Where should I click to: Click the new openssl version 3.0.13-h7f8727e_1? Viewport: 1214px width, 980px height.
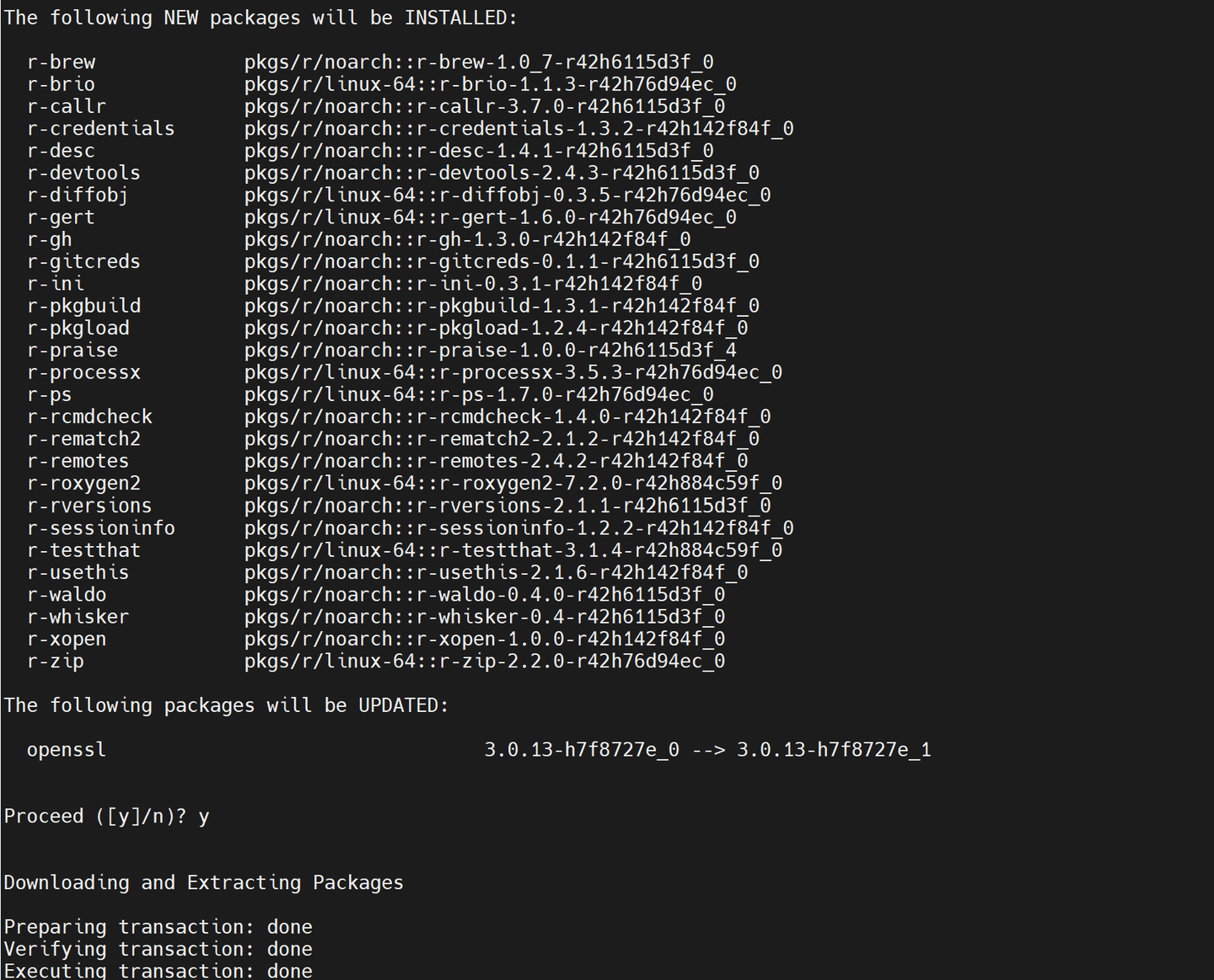tap(833, 750)
